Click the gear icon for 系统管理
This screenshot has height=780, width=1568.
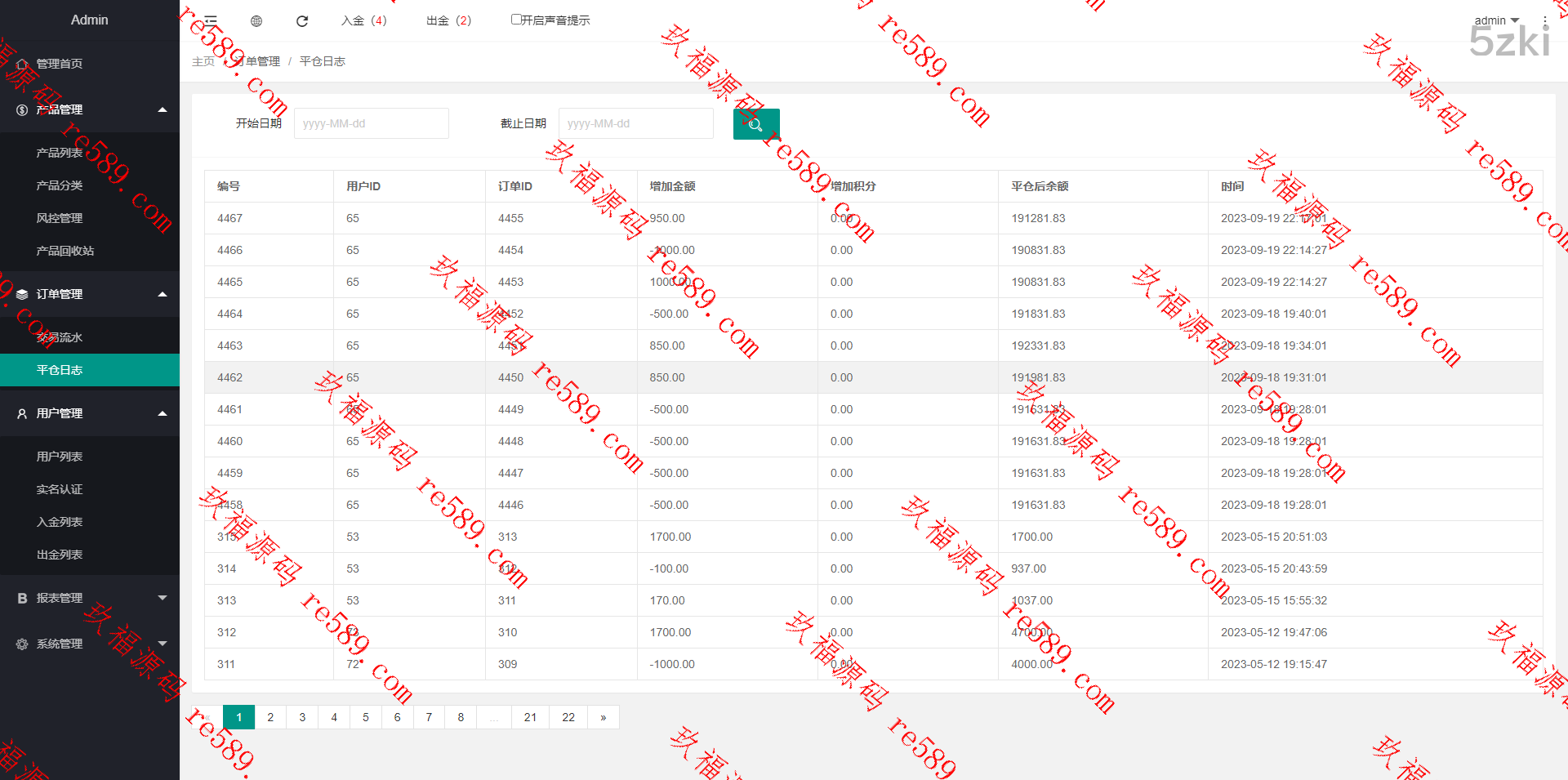[x=22, y=644]
